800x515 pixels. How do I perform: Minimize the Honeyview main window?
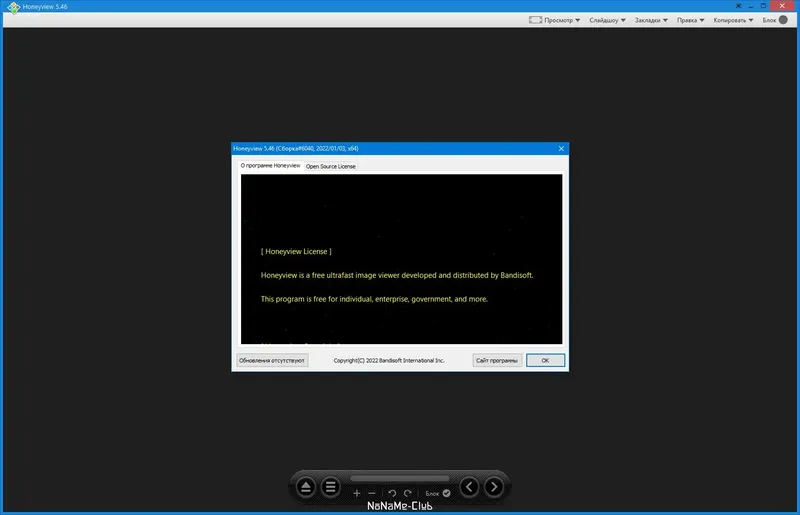751,6
